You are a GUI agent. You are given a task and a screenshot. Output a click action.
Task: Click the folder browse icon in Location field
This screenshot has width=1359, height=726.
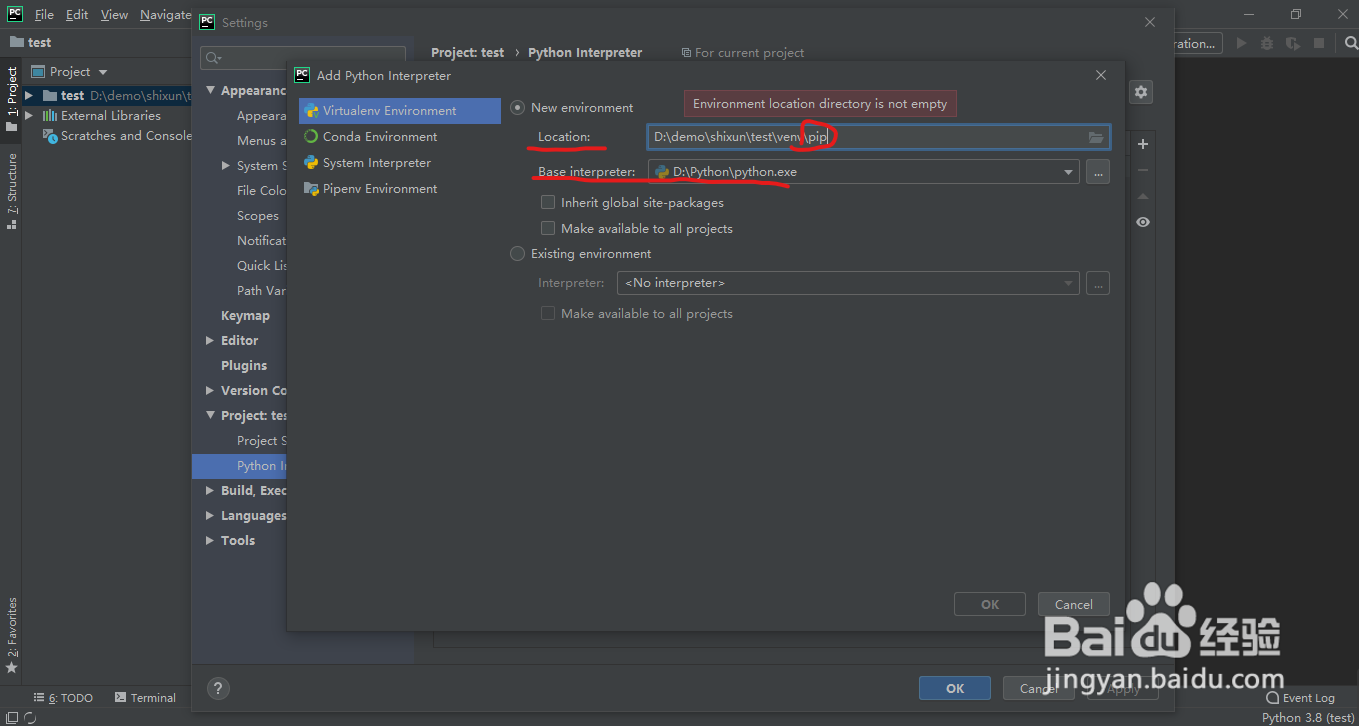pos(1096,137)
